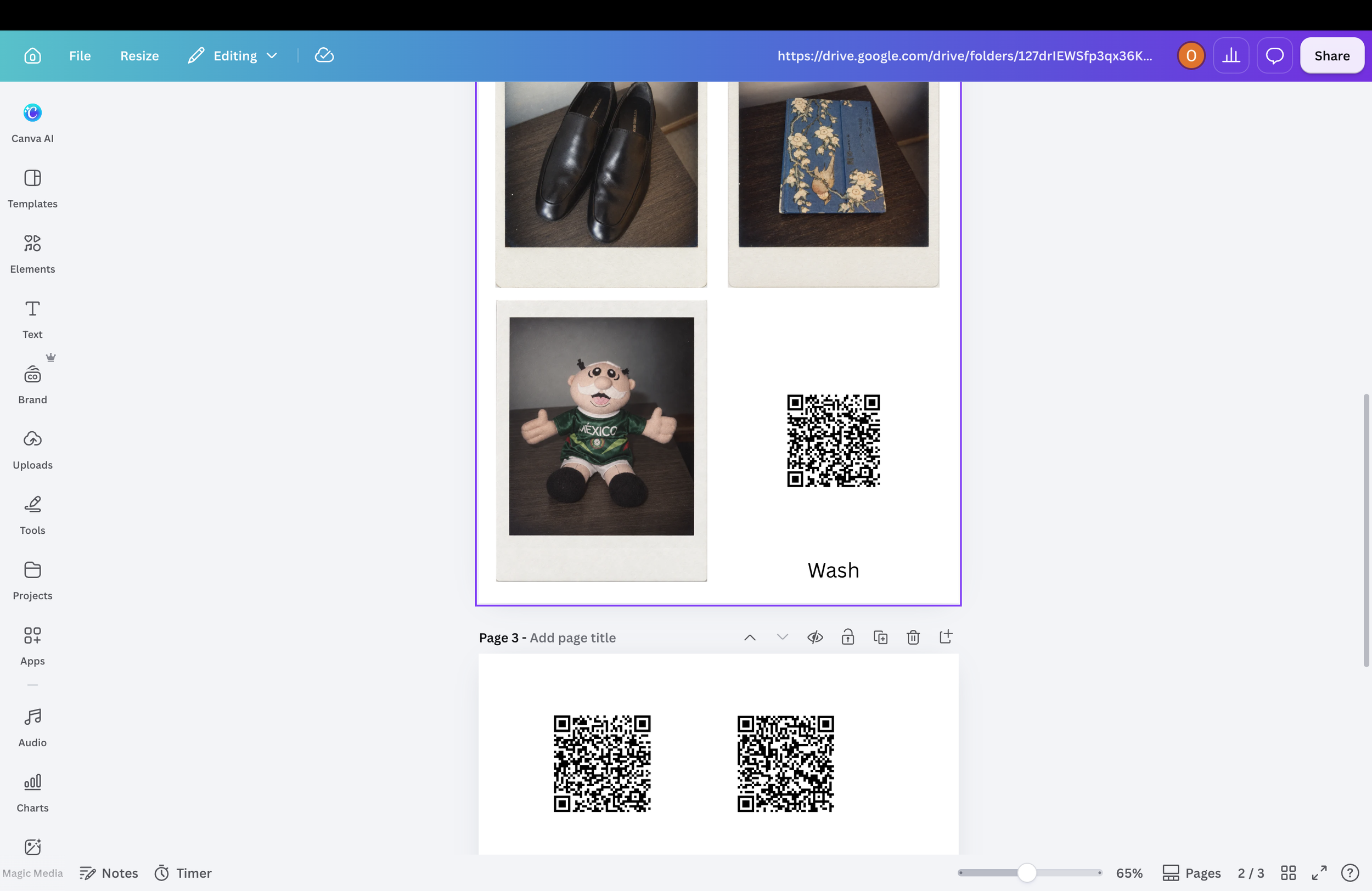Open Charts sidebar panel
This screenshot has width=1372, height=891.
tap(32, 793)
